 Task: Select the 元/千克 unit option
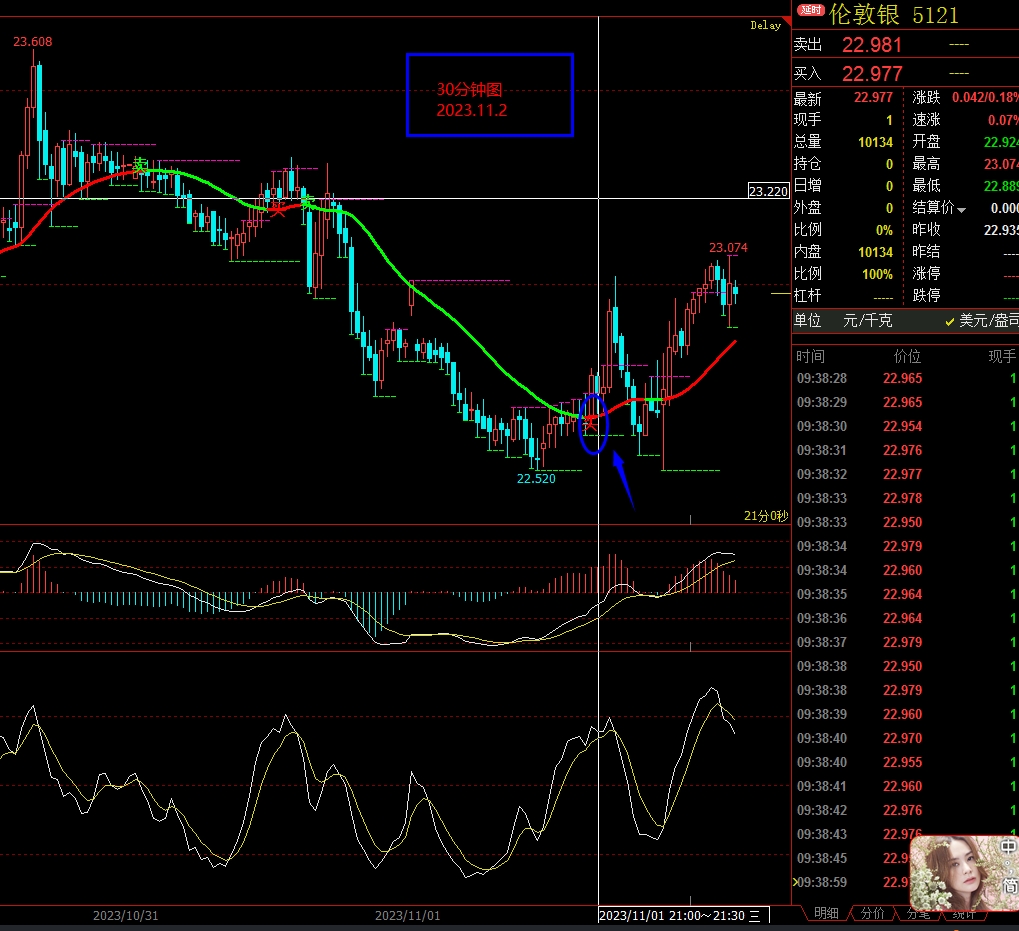pyautogui.click(x=868, y=321)
